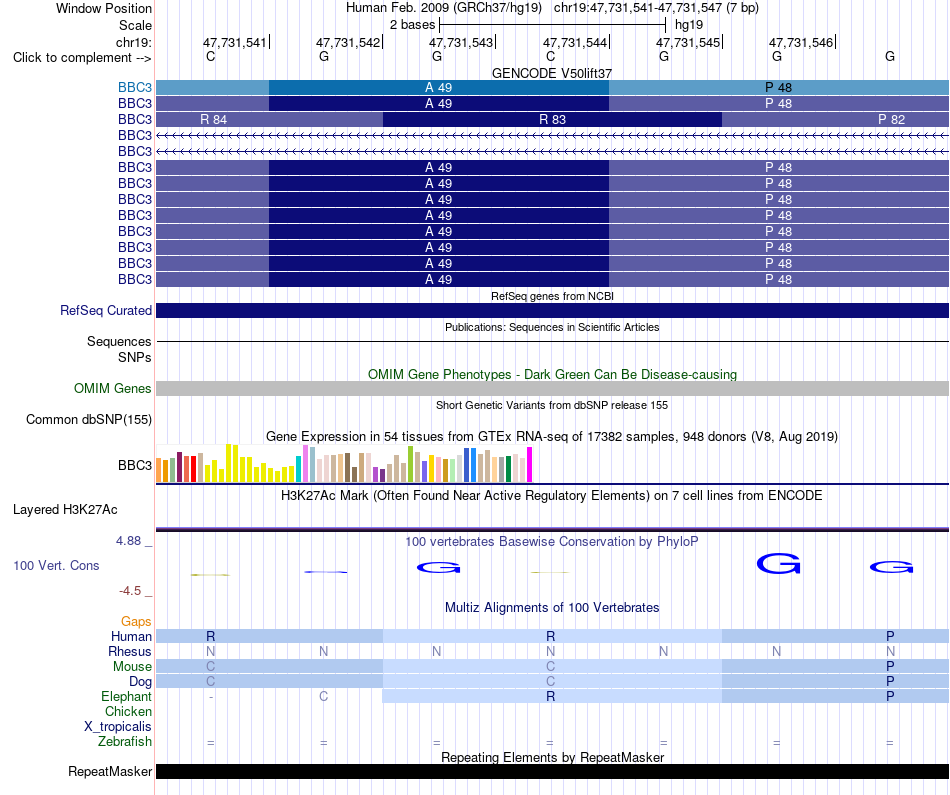The width and height of the screenshot is (950, 795).
Task: Select the Dog alignment row label
Action: click(x=140, y=682)
